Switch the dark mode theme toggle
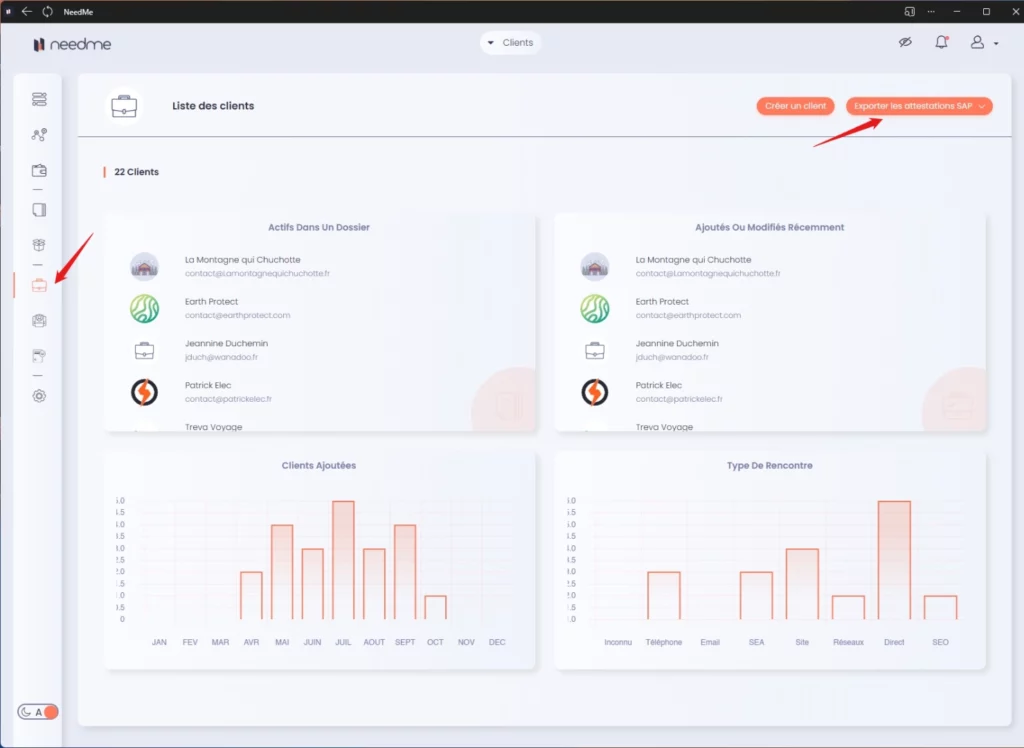Viewport: 1024px width, 748px height. [x=39, y=712]
